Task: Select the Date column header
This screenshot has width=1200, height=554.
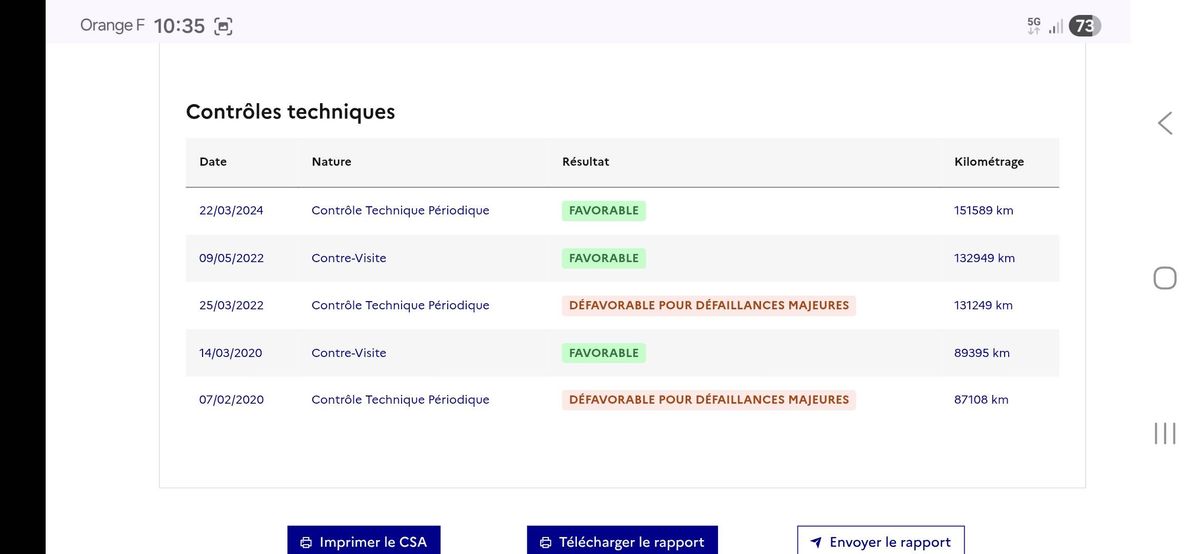Action: click(213, 162)
